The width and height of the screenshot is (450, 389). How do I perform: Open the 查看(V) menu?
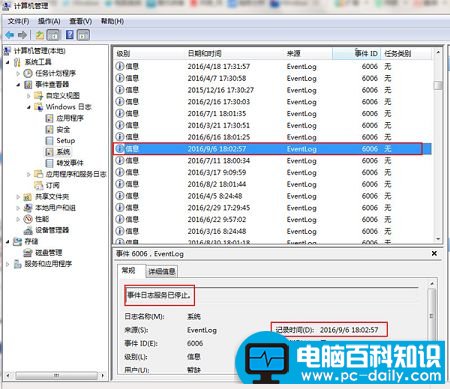coord(80,21)
